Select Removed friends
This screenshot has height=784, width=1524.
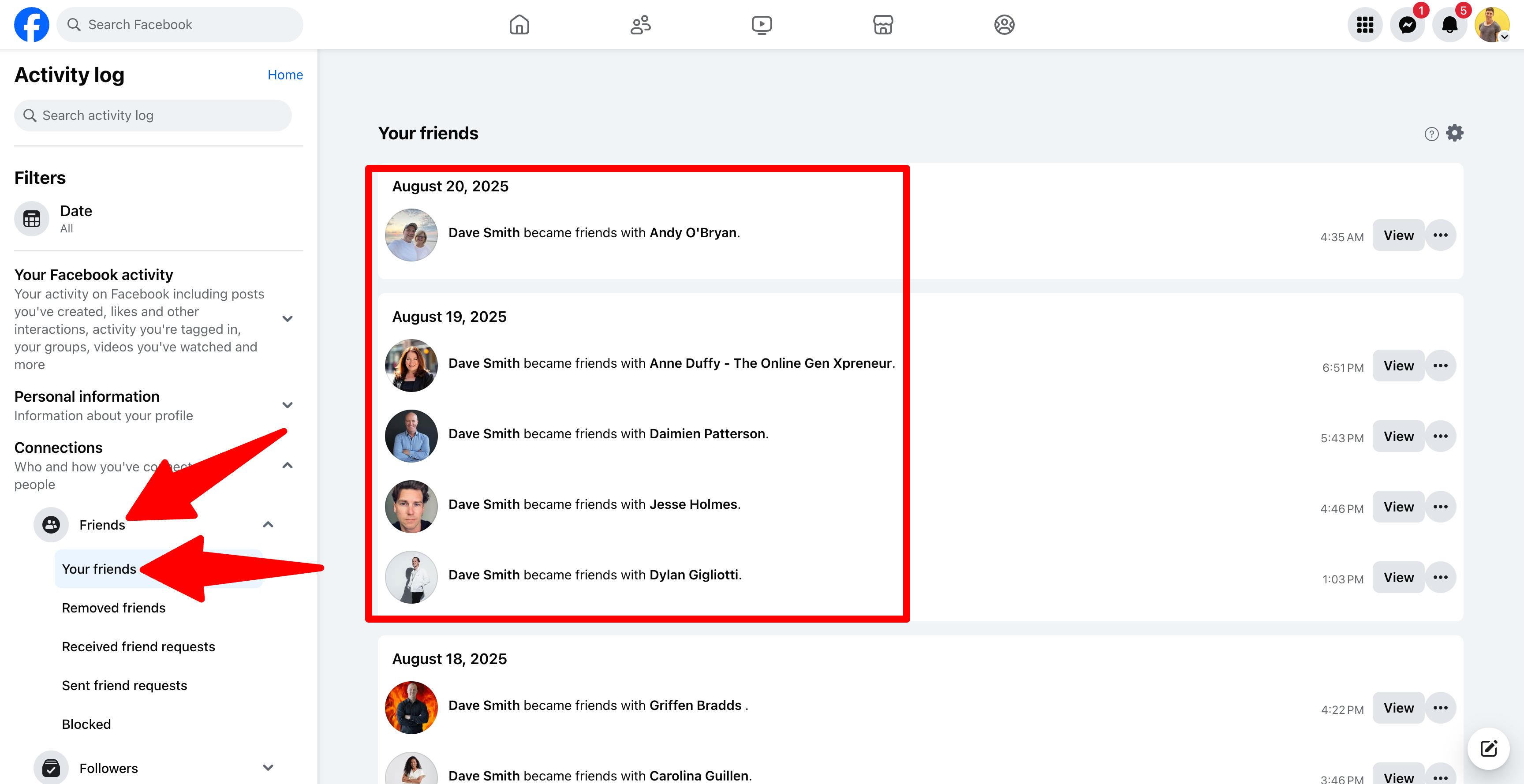point(114,608)
